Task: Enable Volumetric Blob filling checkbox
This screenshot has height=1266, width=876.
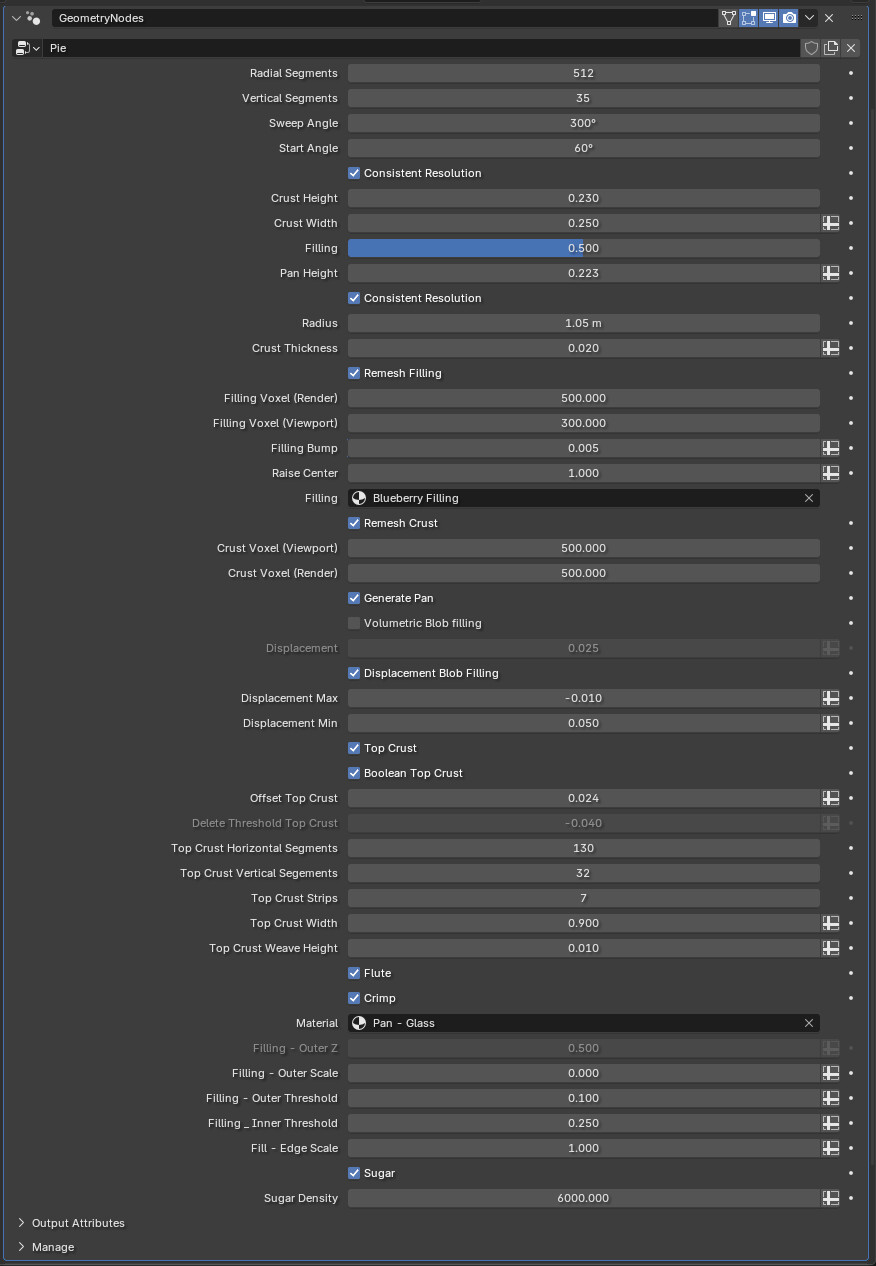Action: tap(354, 623)
